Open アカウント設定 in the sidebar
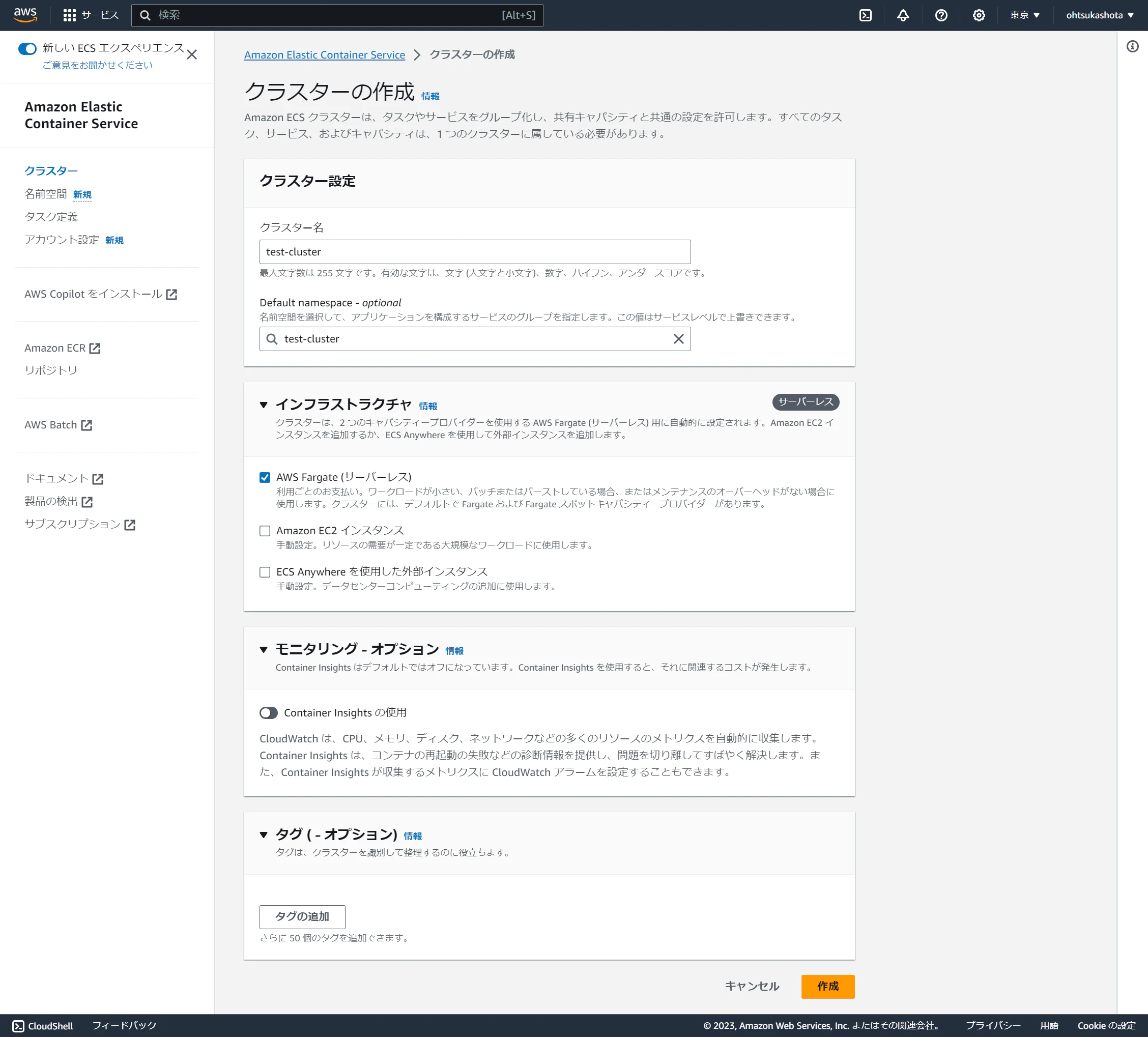The image size is (1148, 1037). click(62, 240)
